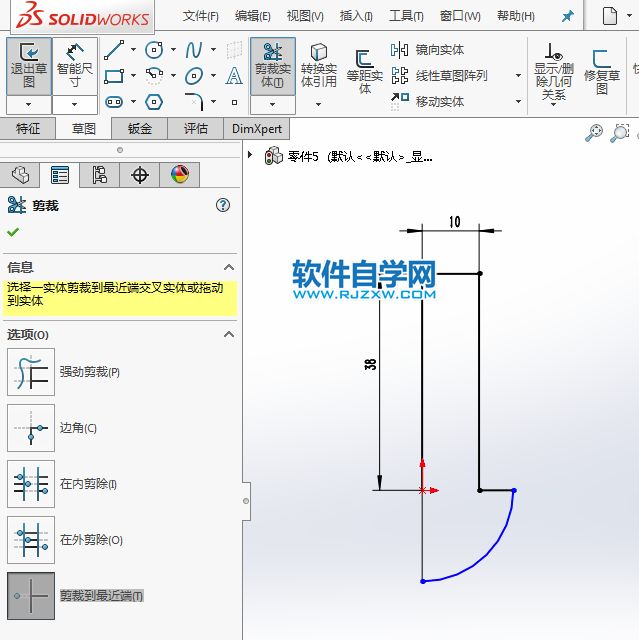Select the Ellipse sketch tool
This screenshot has height=640, width=639.
[194, 76]
